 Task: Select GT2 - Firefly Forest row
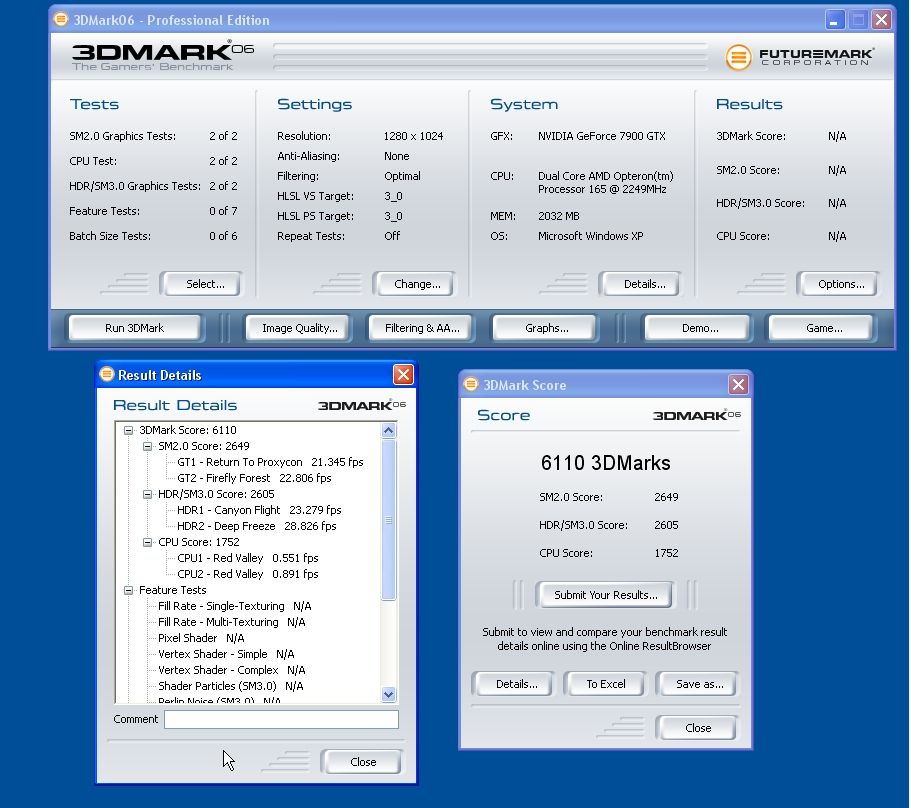click(254, 478)
